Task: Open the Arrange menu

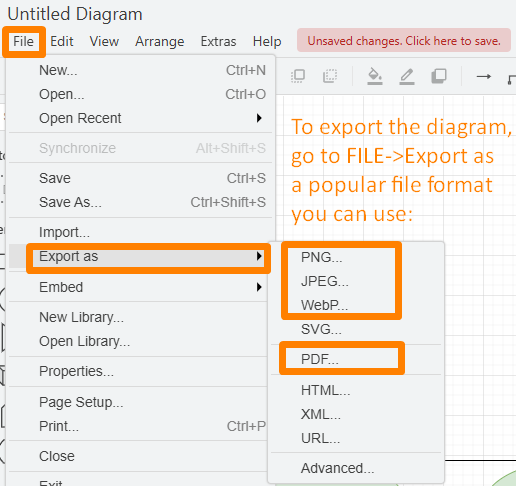Action: pos(160,42)
